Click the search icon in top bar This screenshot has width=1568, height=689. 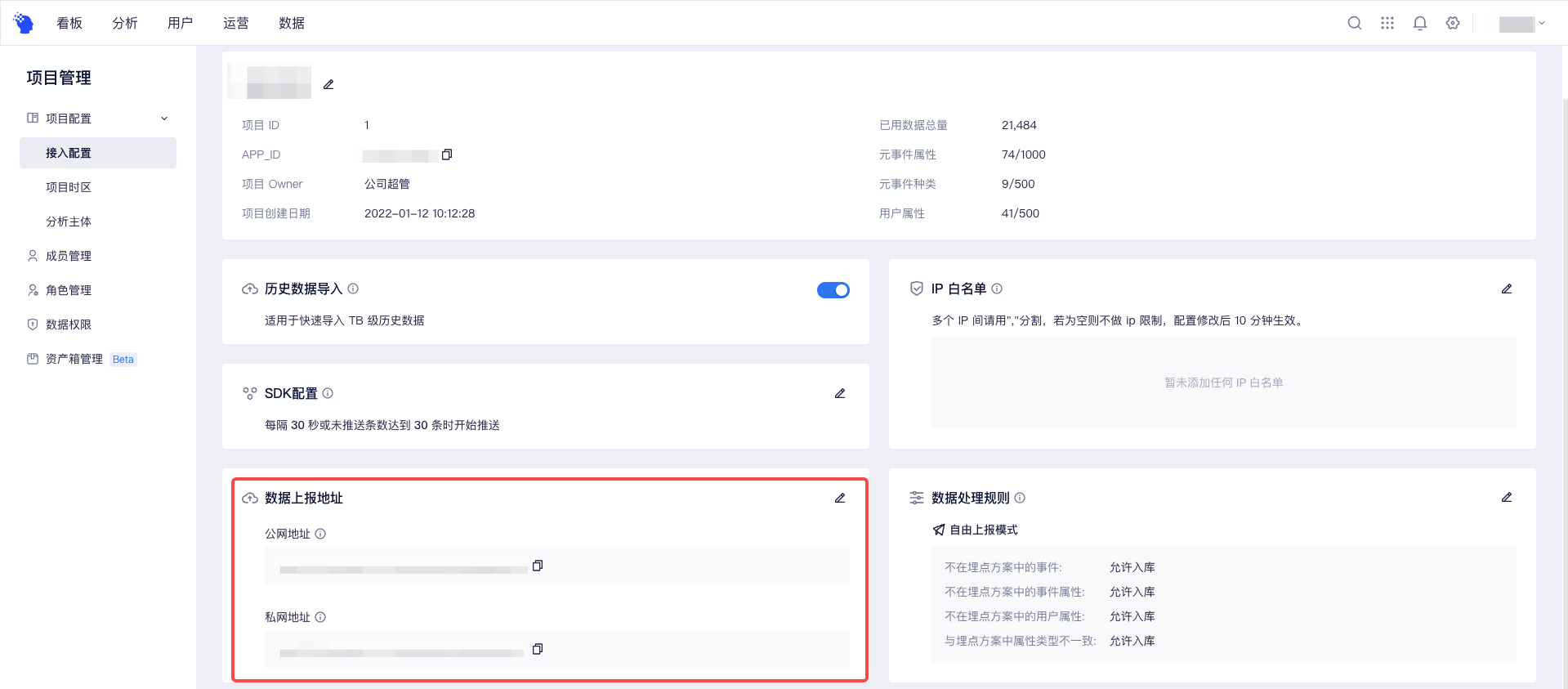point(1354,23)
